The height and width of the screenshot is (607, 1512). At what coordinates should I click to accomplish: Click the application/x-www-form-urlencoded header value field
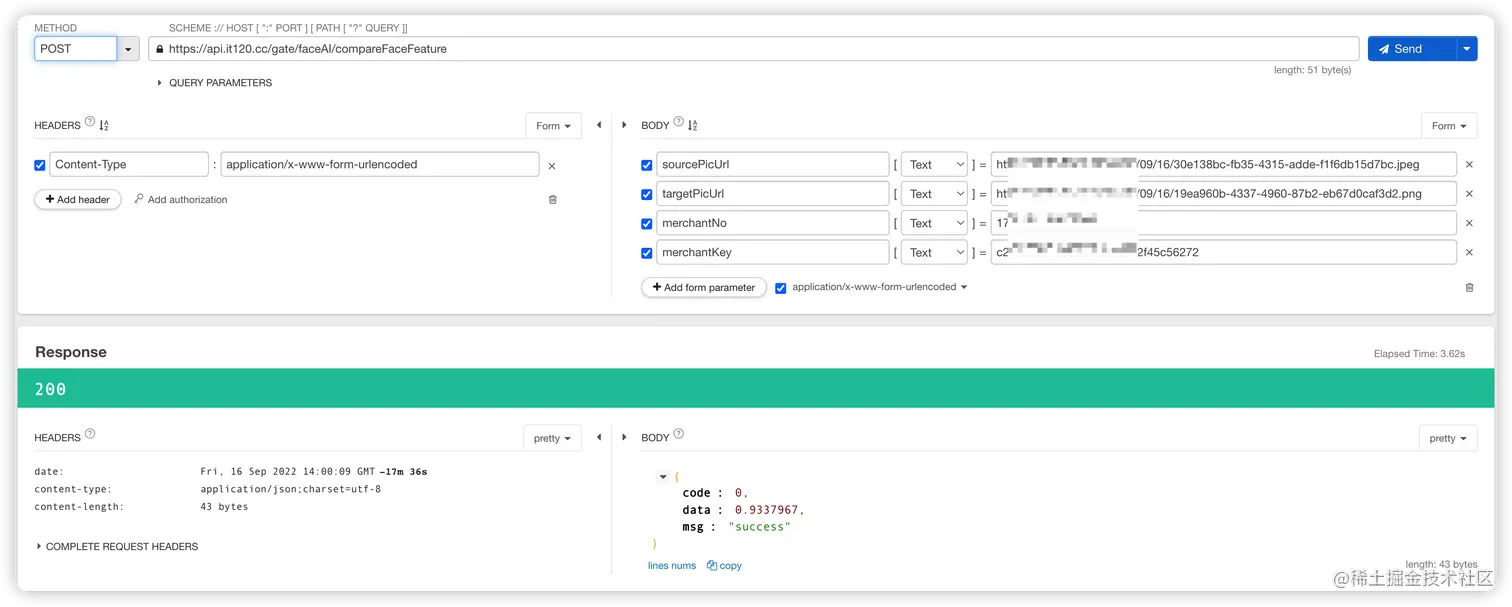point(380,165)
